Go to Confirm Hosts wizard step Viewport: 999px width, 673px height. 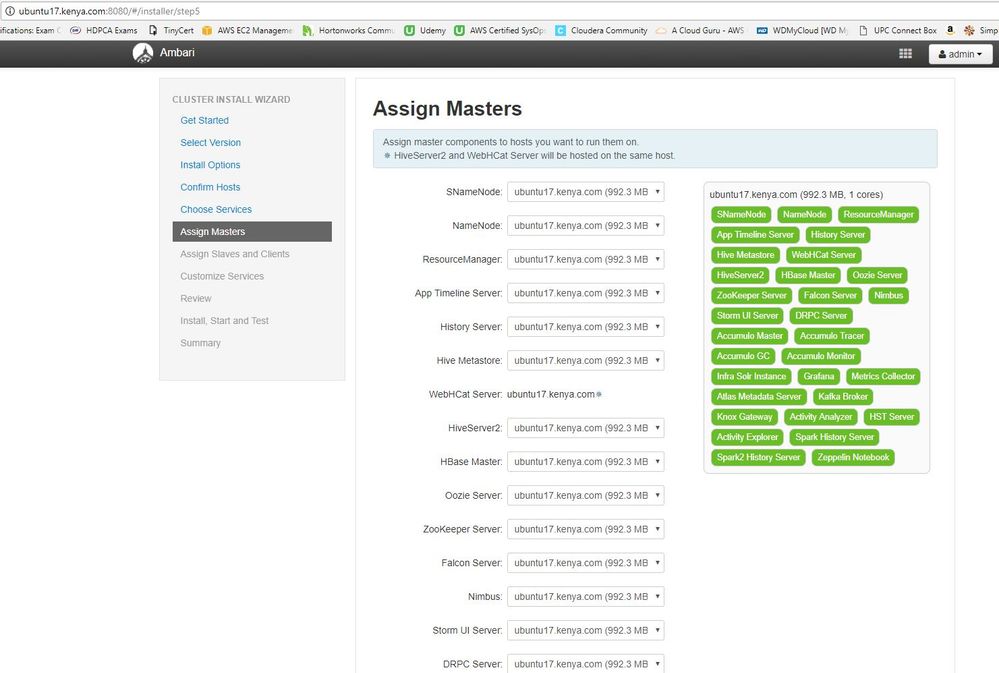point(210,187)
